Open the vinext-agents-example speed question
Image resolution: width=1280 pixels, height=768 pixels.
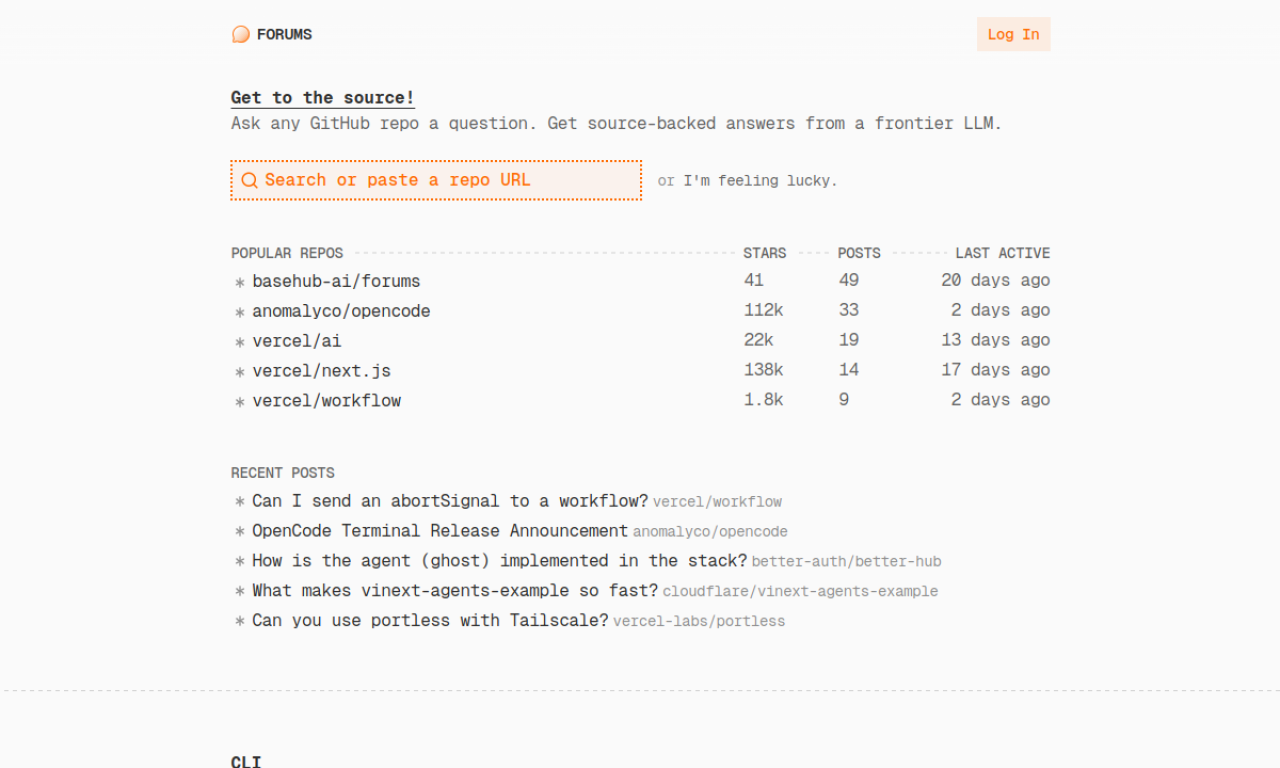coord(451,590)
